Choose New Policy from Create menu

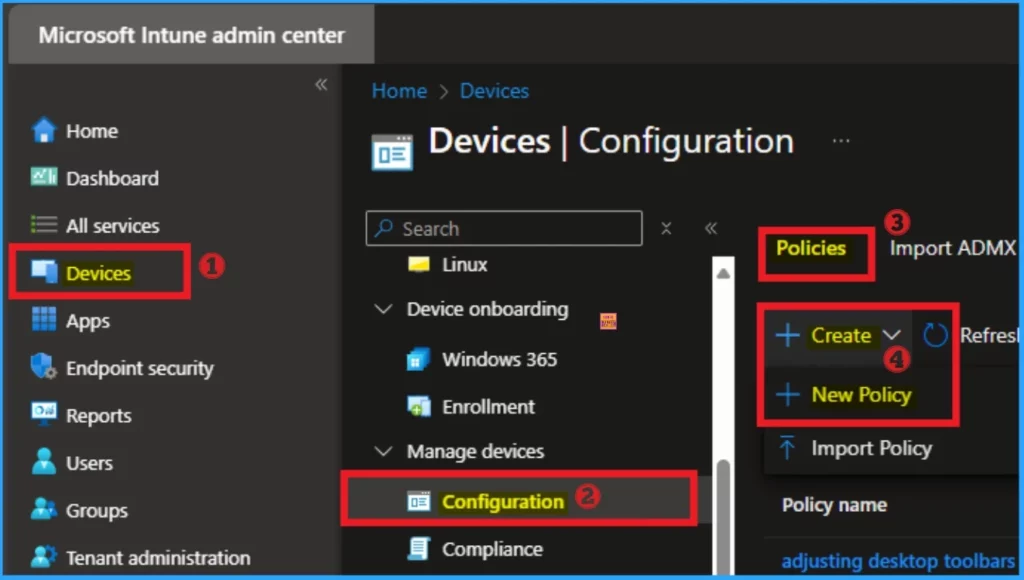tap(860, 395)
